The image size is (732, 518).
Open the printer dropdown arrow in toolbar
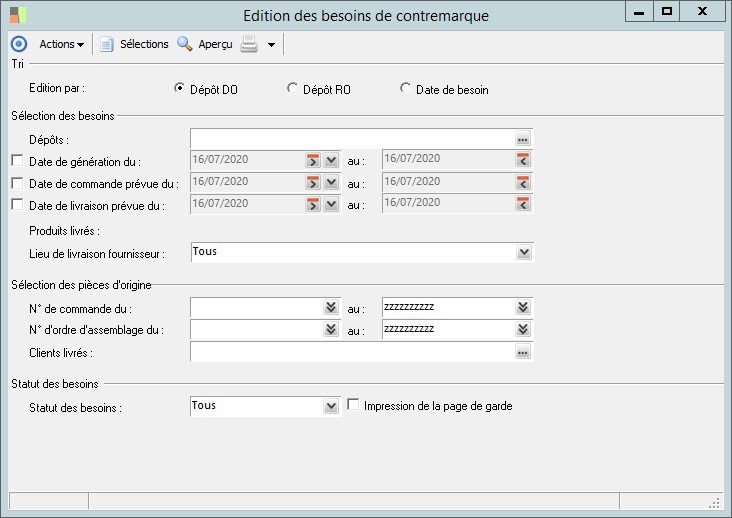click(x=271, y=44)
